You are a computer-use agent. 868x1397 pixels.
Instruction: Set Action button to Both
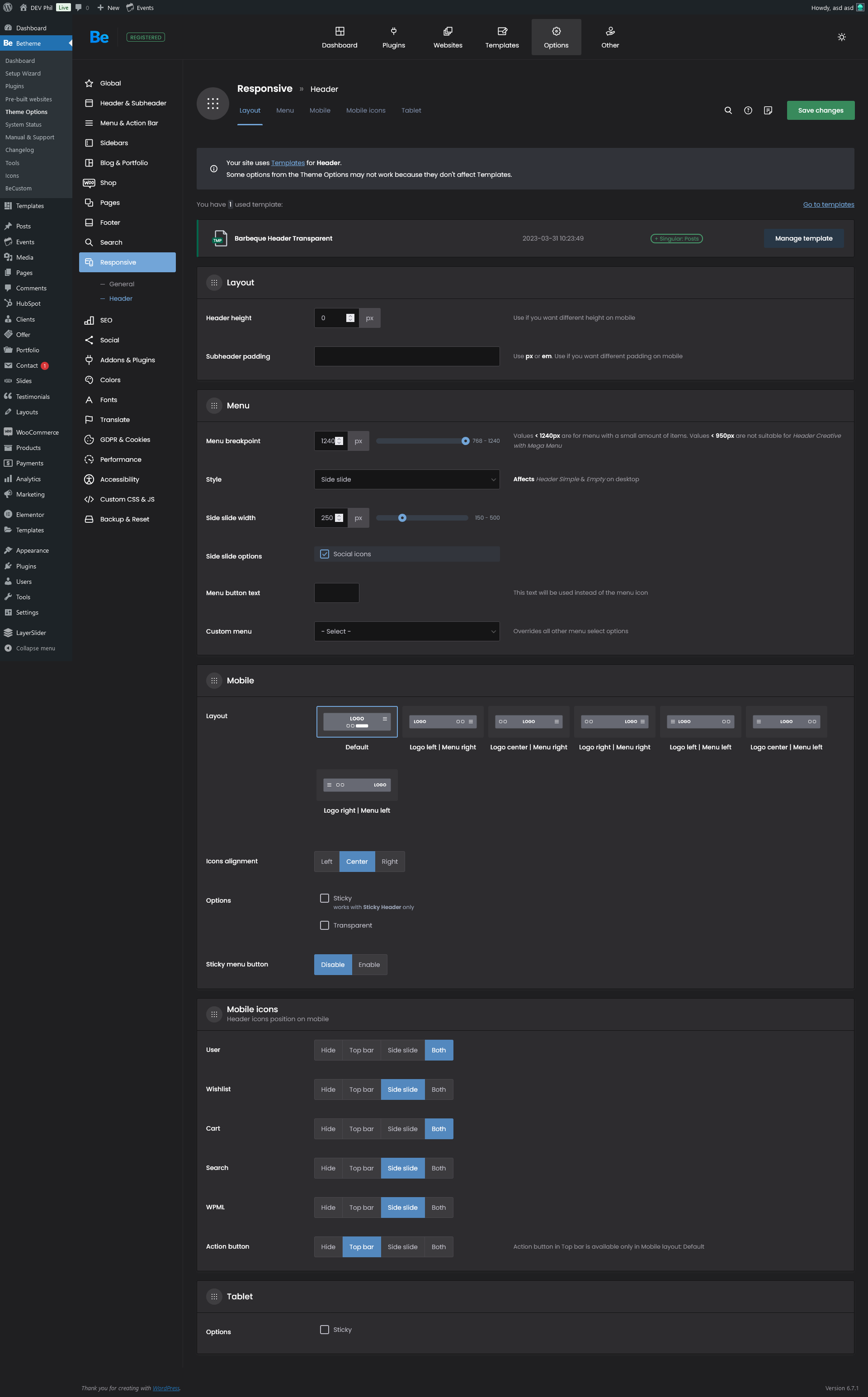coord(439,1246)
